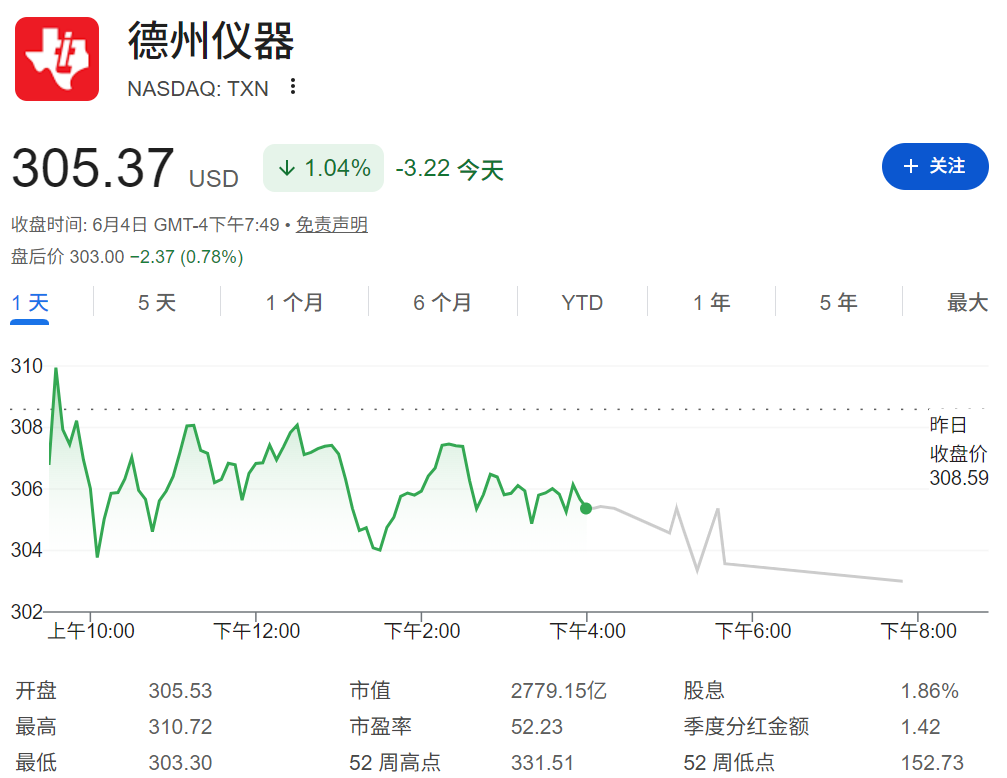
Task: Click the 开盘 label
Action: [36, 691]
